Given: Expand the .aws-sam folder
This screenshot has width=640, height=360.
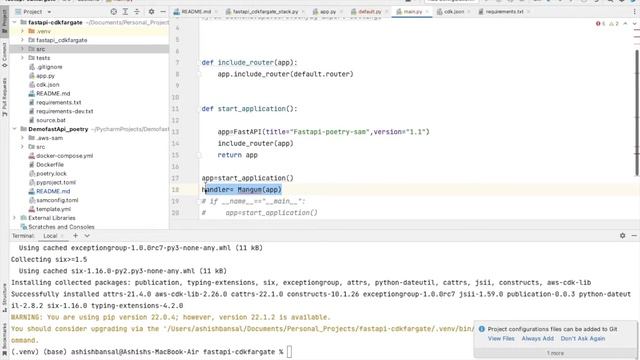Looking at the screenshot, I should [22, 138].
